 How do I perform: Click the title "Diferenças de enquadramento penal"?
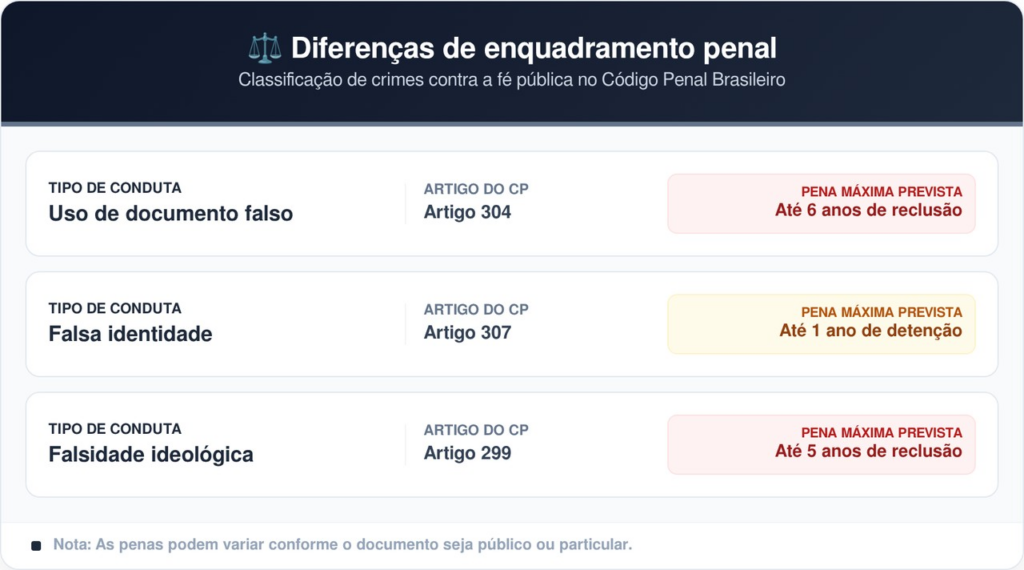[x=533, y=48]
